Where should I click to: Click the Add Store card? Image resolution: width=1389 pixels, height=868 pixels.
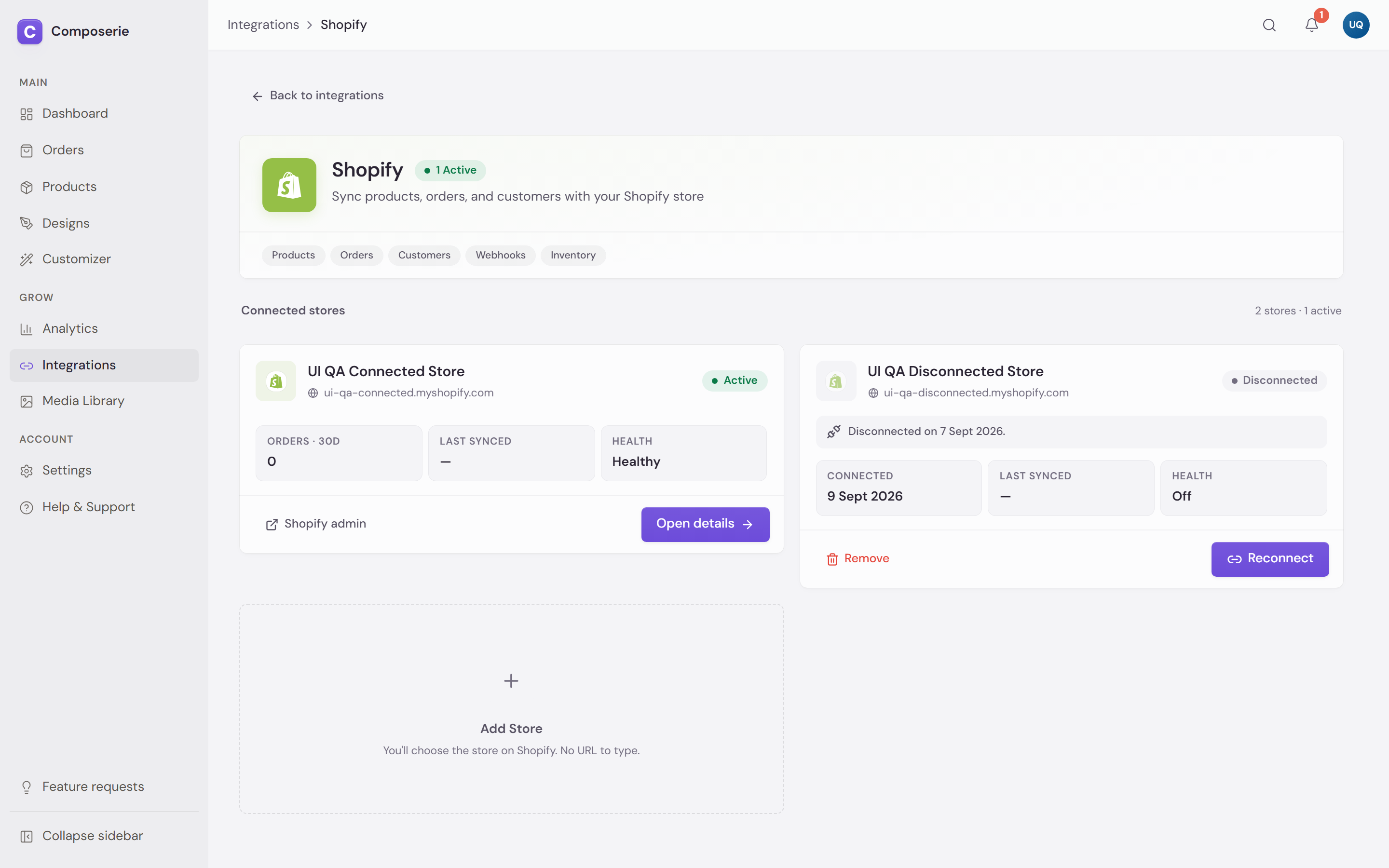pos(511,708)
